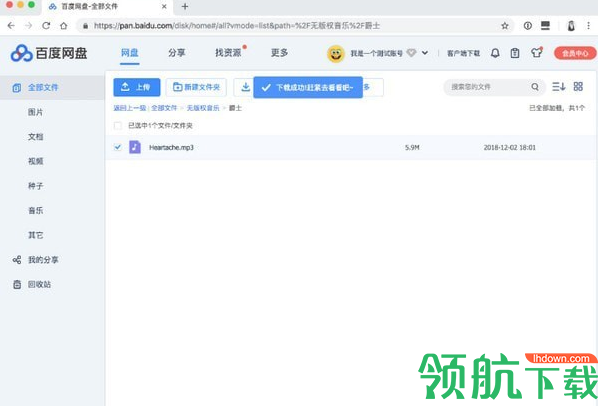This screenshot has width=598, height=406.
Task: Select 种子 in sidebar
Action: 35,186
